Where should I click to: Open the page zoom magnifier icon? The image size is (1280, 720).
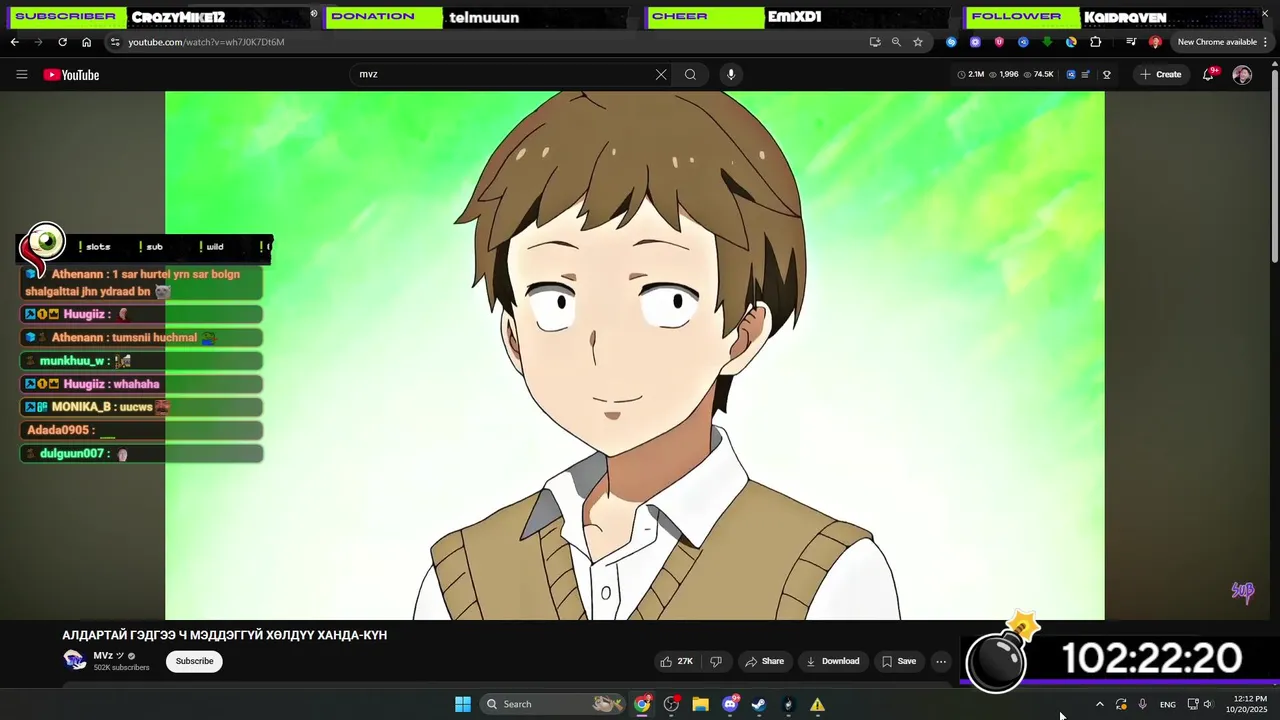coord(896,42)
